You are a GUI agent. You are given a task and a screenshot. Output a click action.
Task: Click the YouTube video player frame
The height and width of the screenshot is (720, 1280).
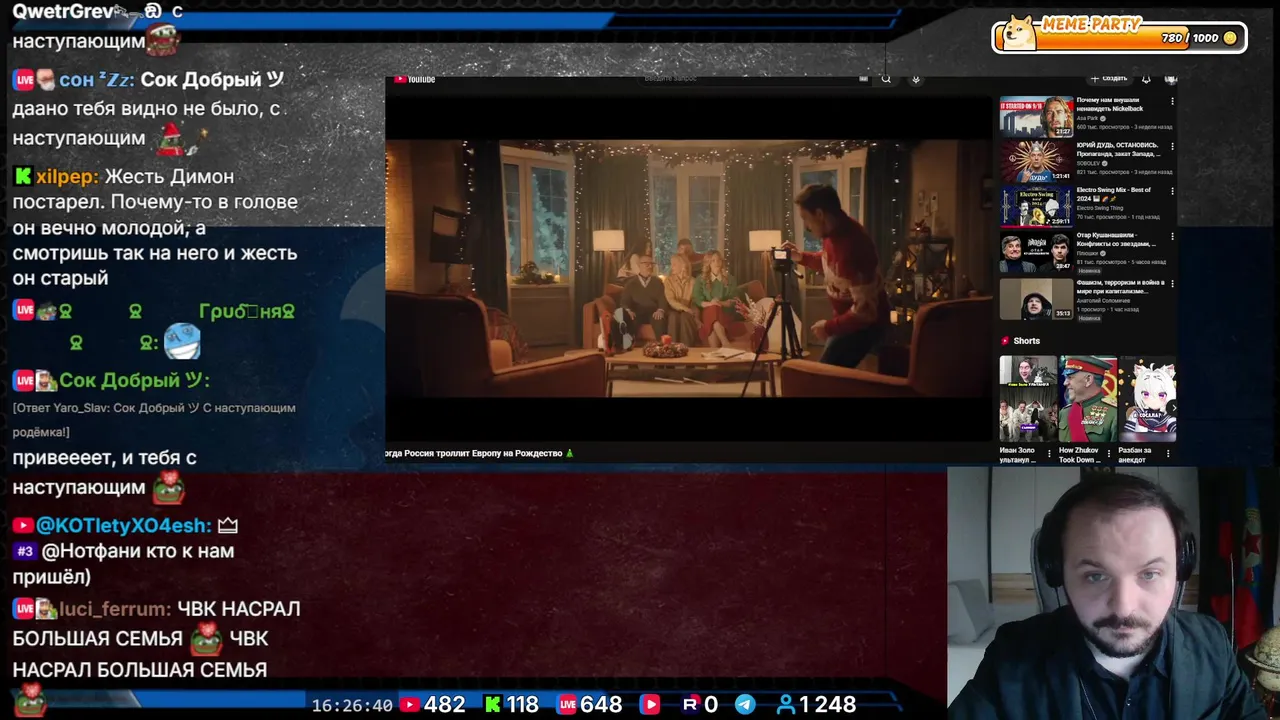(689, 269)
